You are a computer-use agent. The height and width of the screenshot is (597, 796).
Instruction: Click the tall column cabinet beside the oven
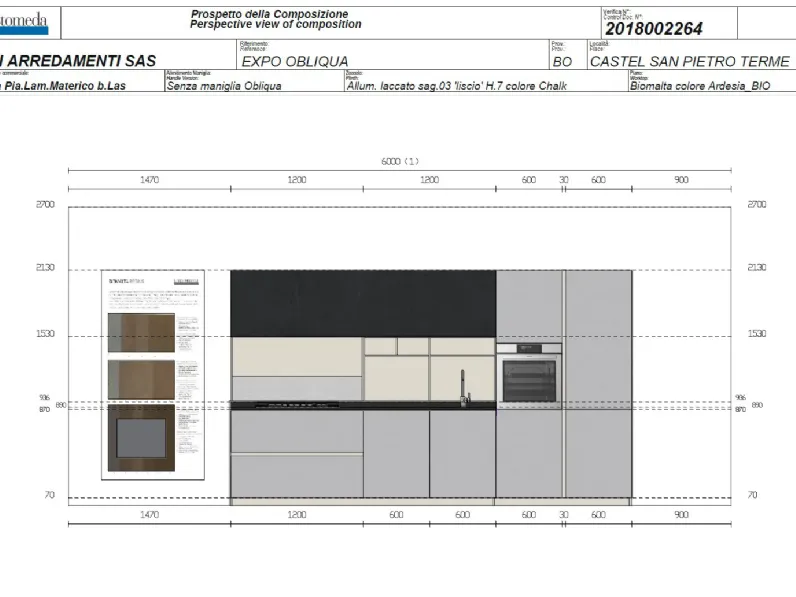[599, 384]
